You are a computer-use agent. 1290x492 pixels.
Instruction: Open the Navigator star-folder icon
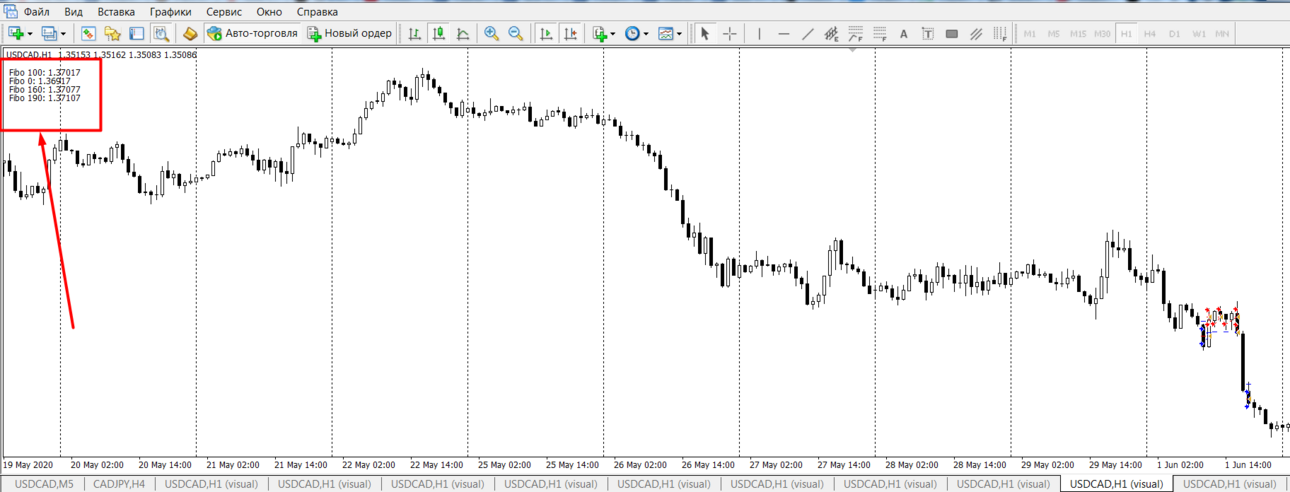click(113, 33)
